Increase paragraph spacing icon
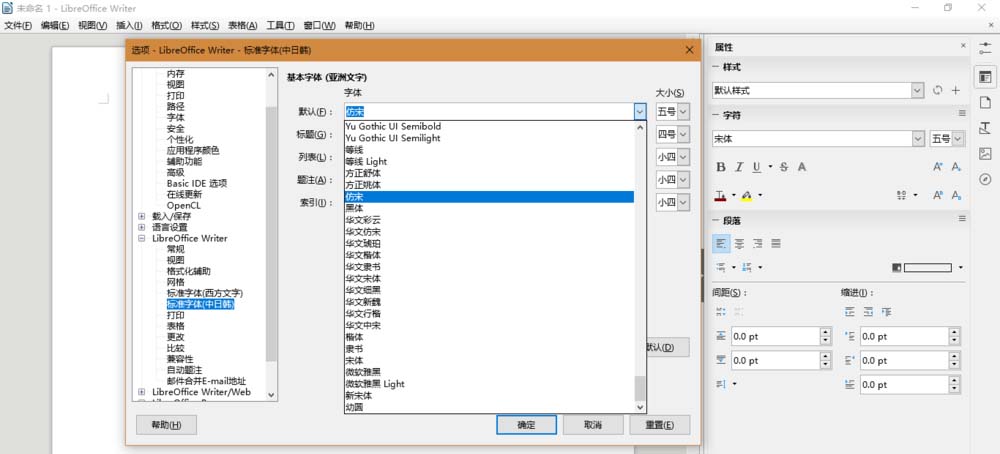This screenshot has width=1000, height=454. (x=721, y=312)
